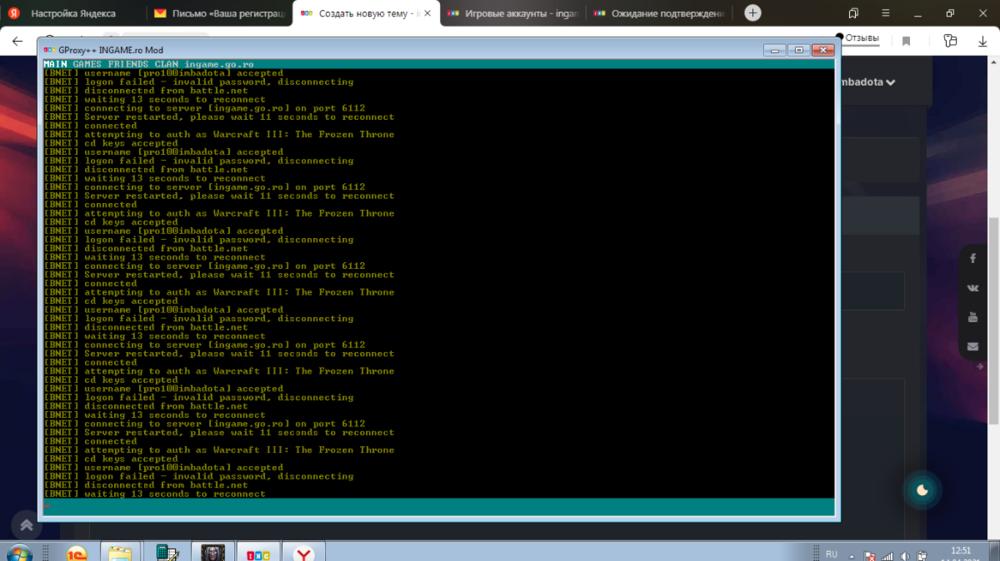The width and height of the screenshot is (1000, 561).
Task: Open the Windows Start menu
Action: click(x=19, y=552)
